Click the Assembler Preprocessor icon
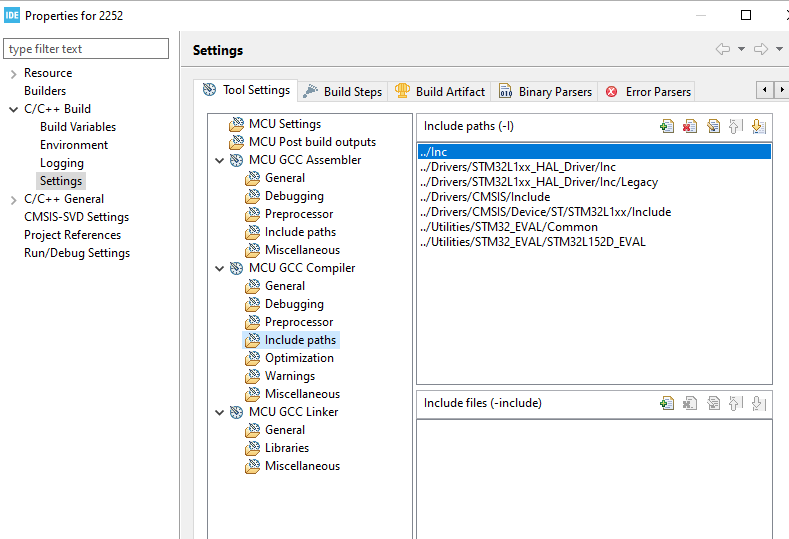 tap(253, 214)
